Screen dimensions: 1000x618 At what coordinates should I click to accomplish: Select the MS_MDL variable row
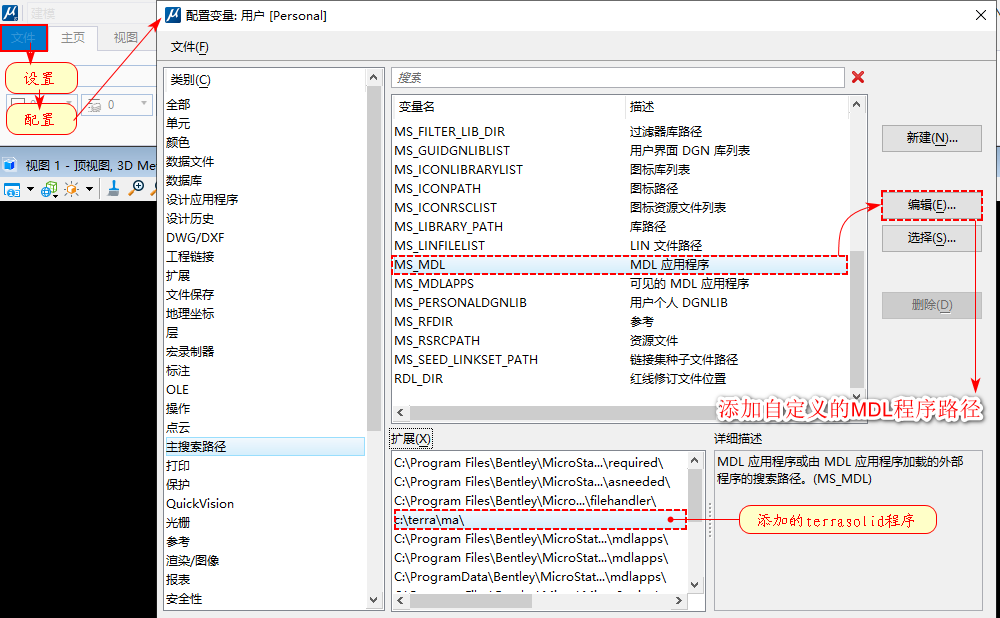620,265
